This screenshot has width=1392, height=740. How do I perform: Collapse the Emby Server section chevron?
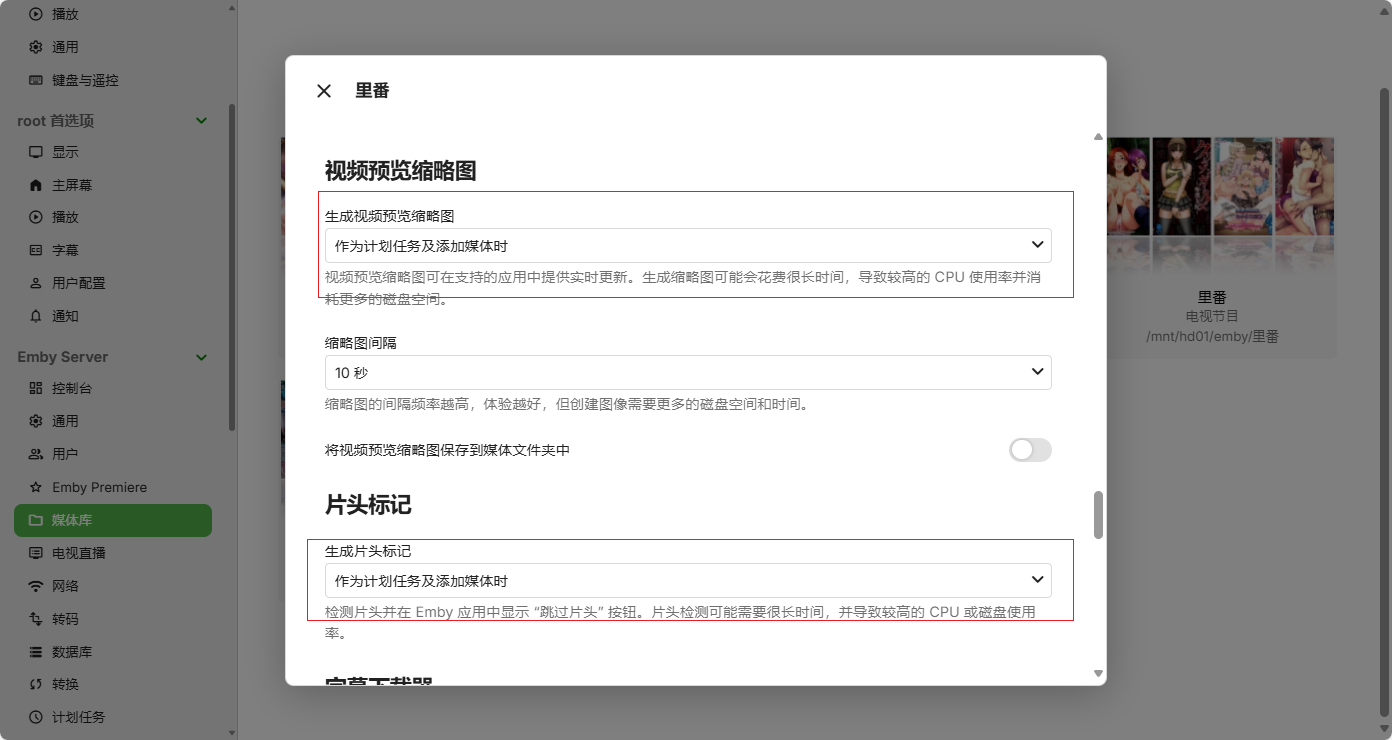point(201,357)
